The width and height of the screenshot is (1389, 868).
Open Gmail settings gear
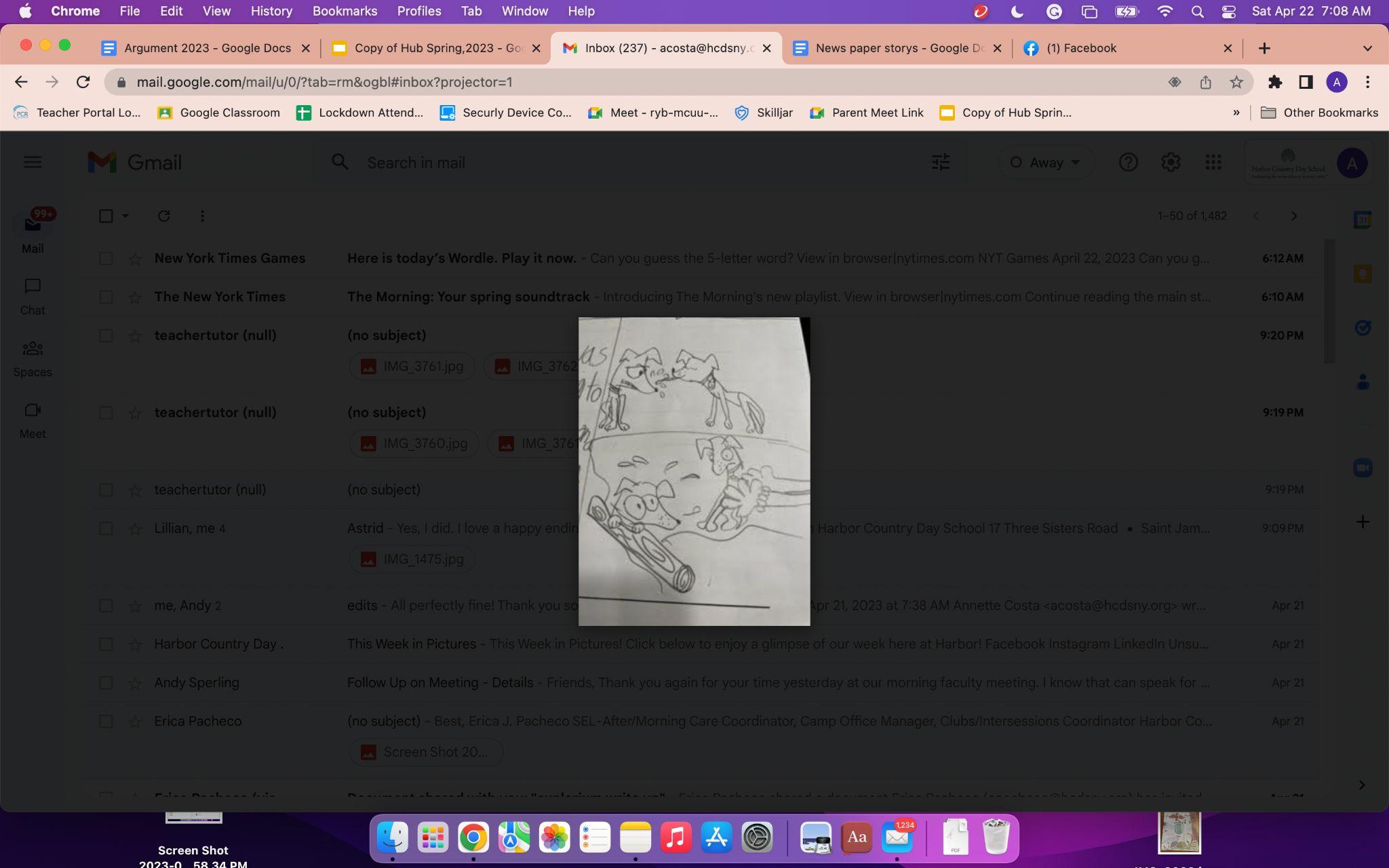pos(1171,162)
